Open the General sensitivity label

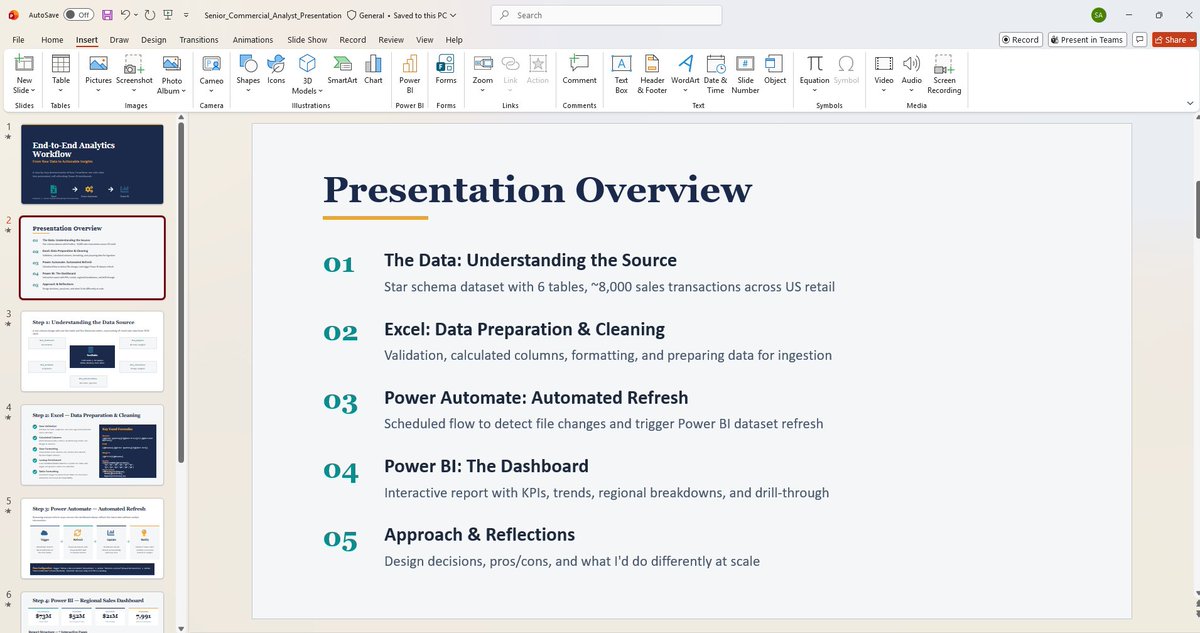point(365,15)
